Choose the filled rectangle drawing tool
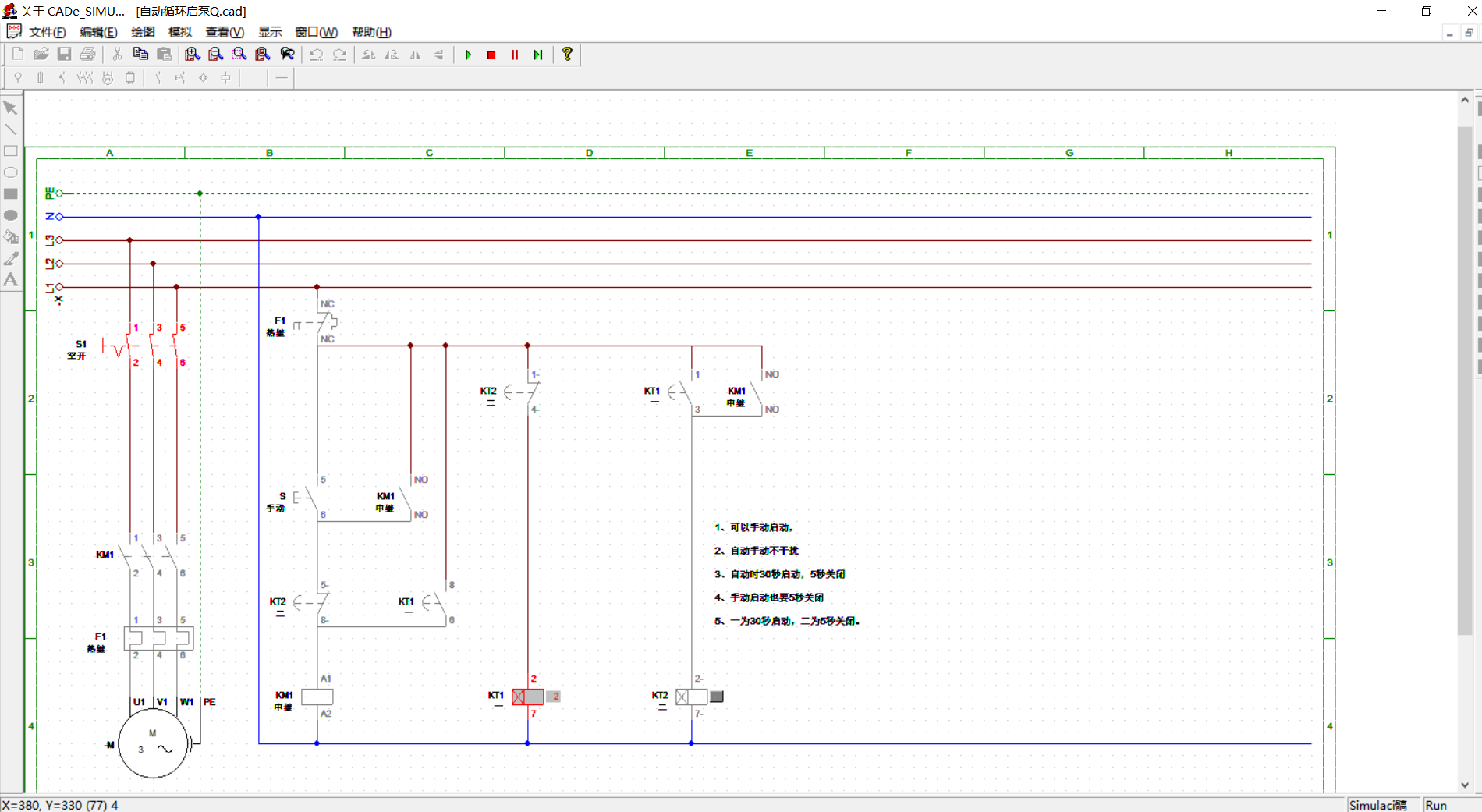The image size is (1482, 812). [x=10, y=193]
